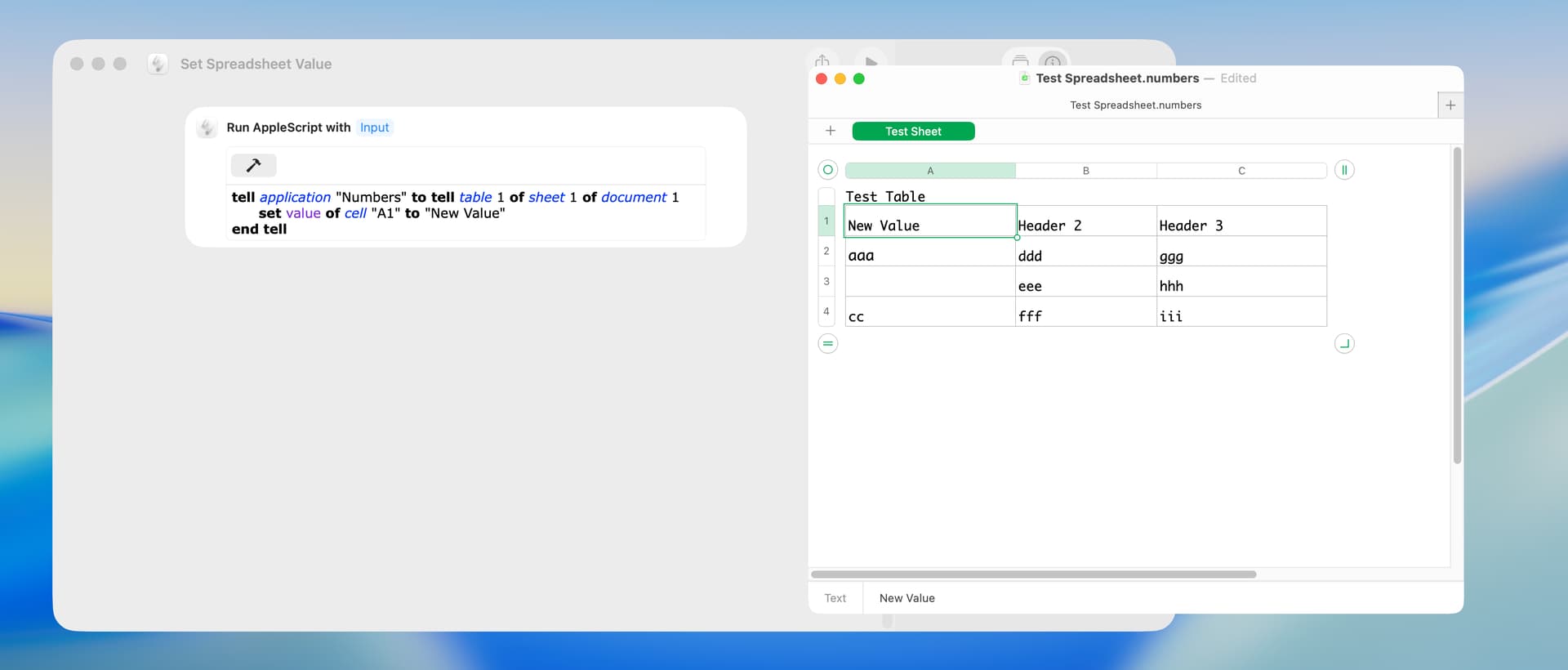Select column A header

(929, 171)
